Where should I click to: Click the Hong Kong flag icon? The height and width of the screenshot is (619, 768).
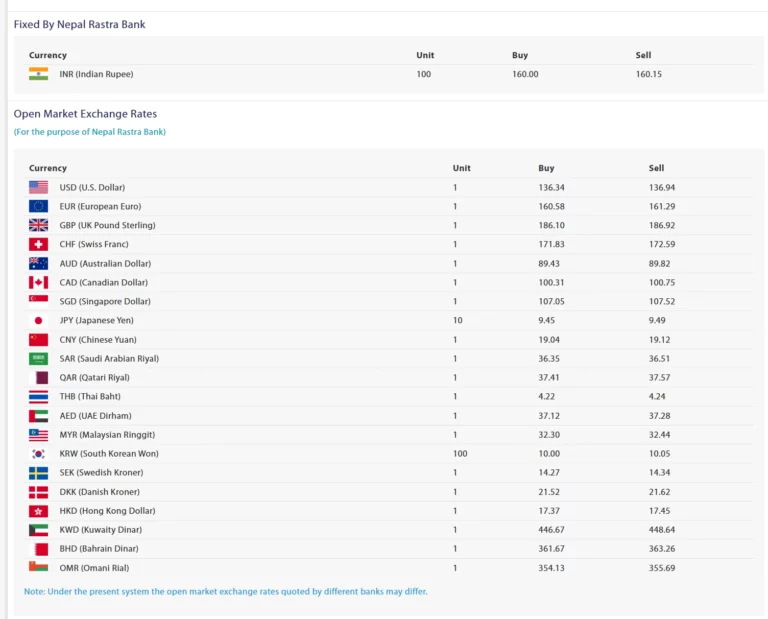tap(38, 511)
